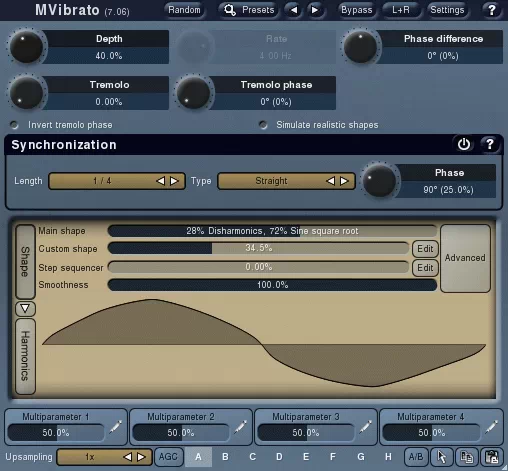508x471 pixels.
Task: Adjust the Step sequencer 0.00% slider
Action: coord(258,267)
